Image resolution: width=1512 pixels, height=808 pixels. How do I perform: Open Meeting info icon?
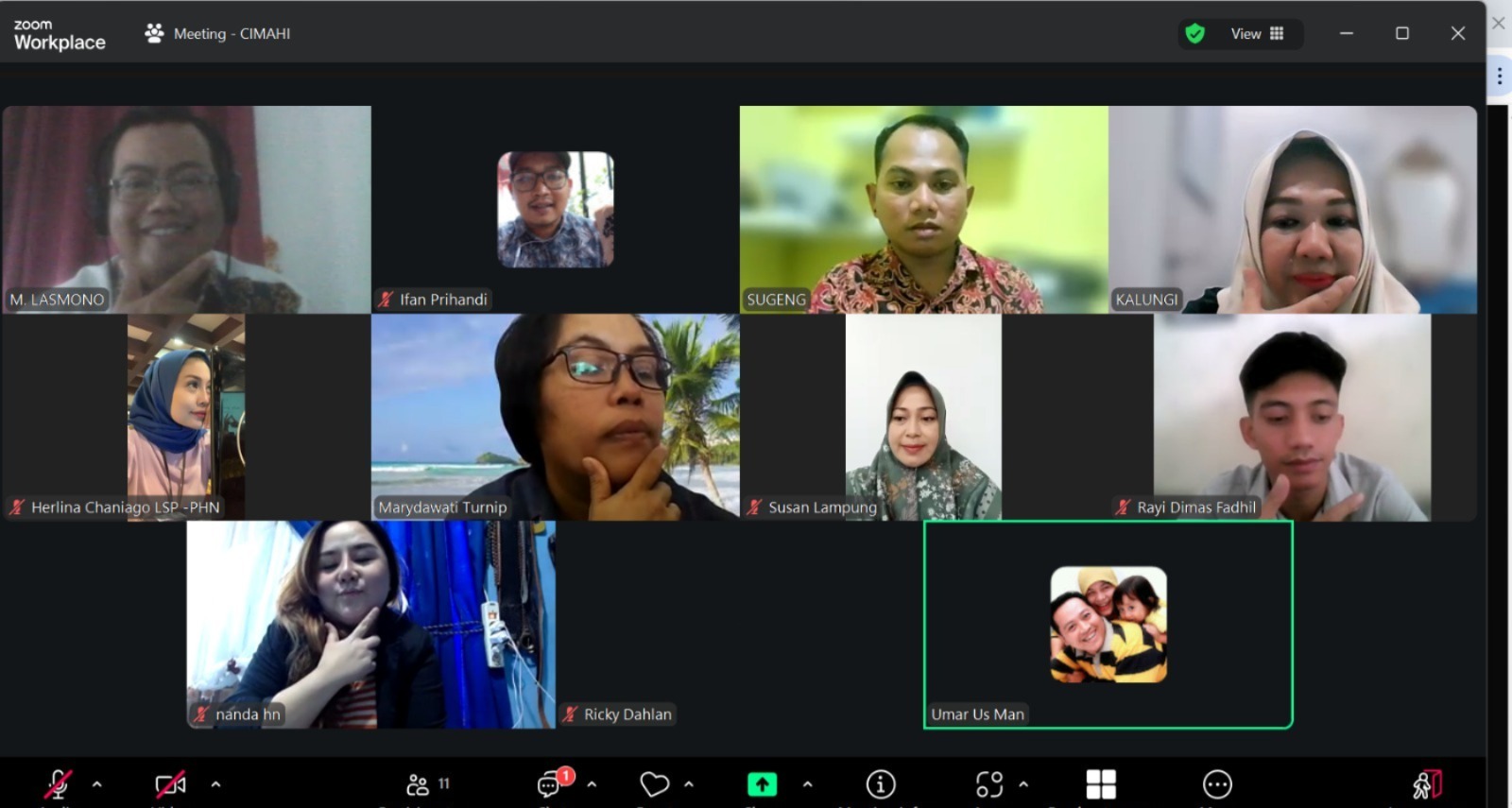click(x=881, y=784)
